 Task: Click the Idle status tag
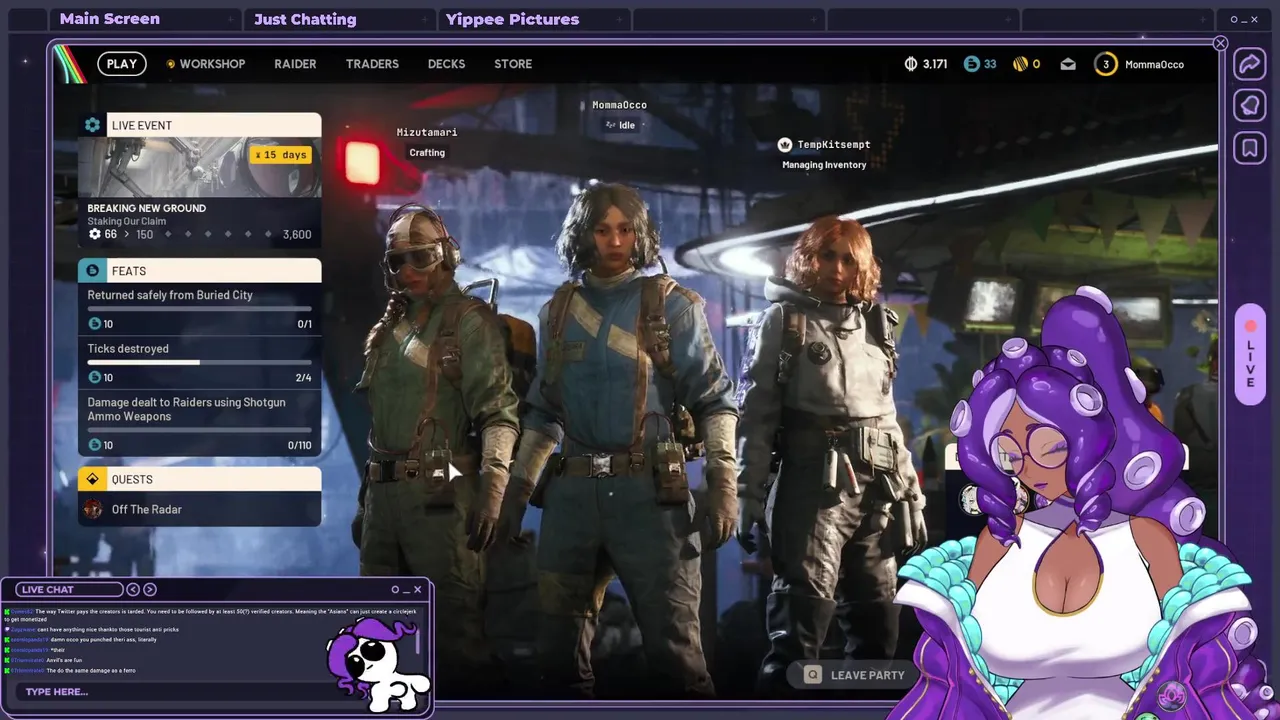point(620,125)
